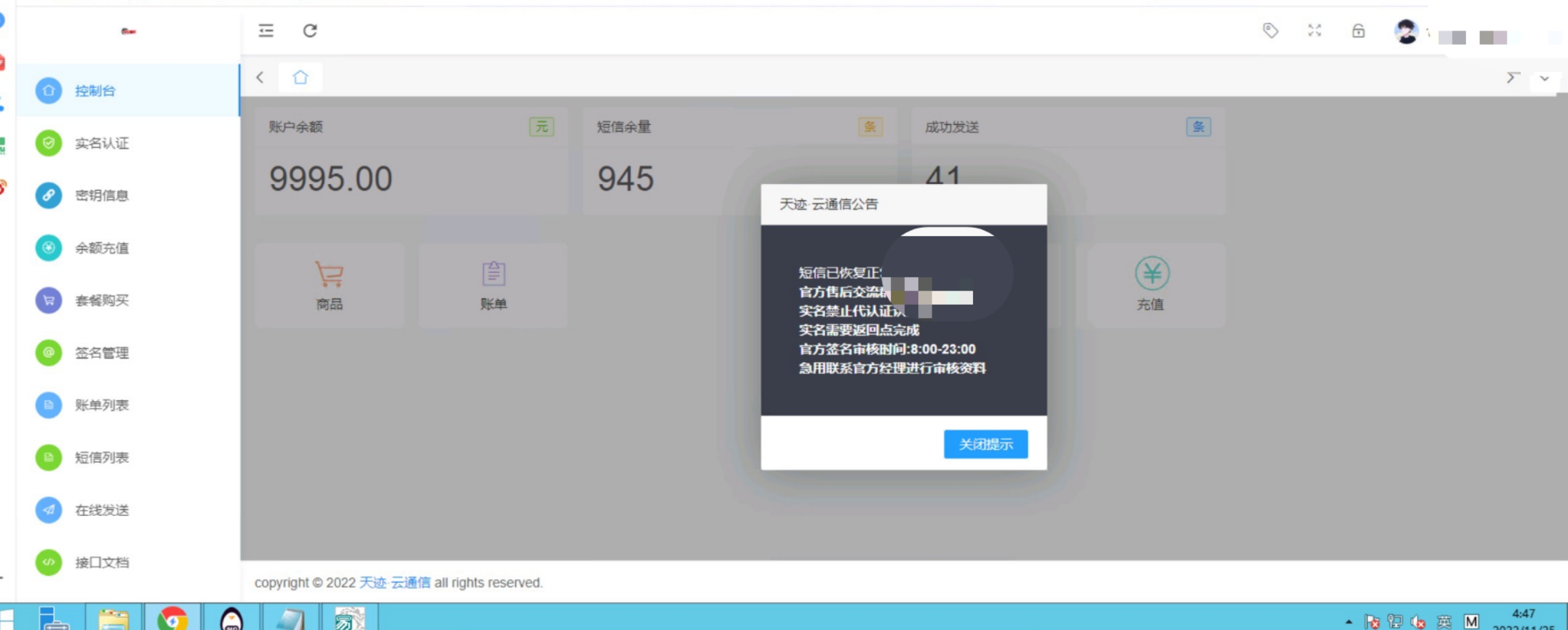Open 在线发送 using its send icon

point(48,510)
